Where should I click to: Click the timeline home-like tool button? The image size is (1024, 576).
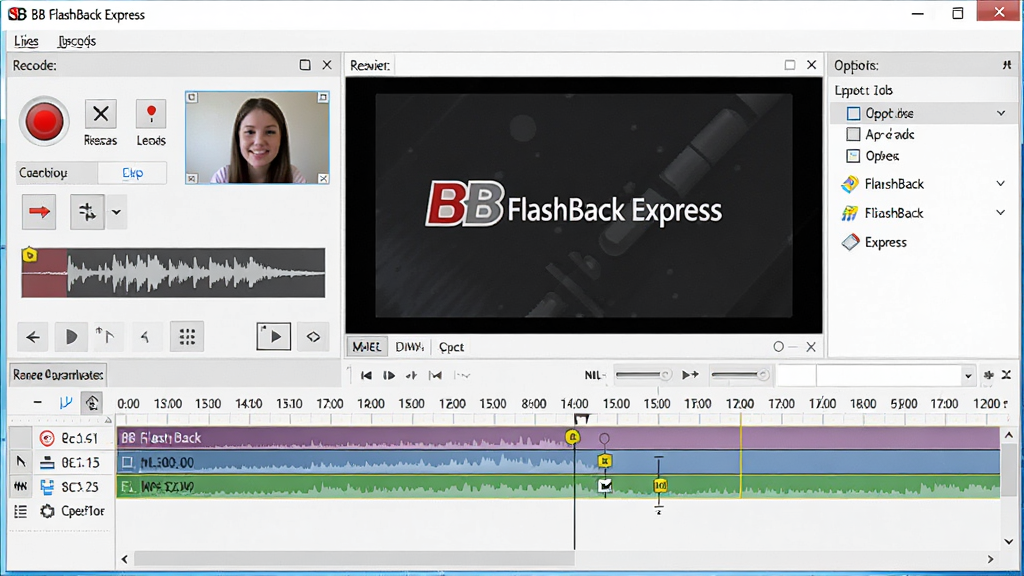click(92, 403)
